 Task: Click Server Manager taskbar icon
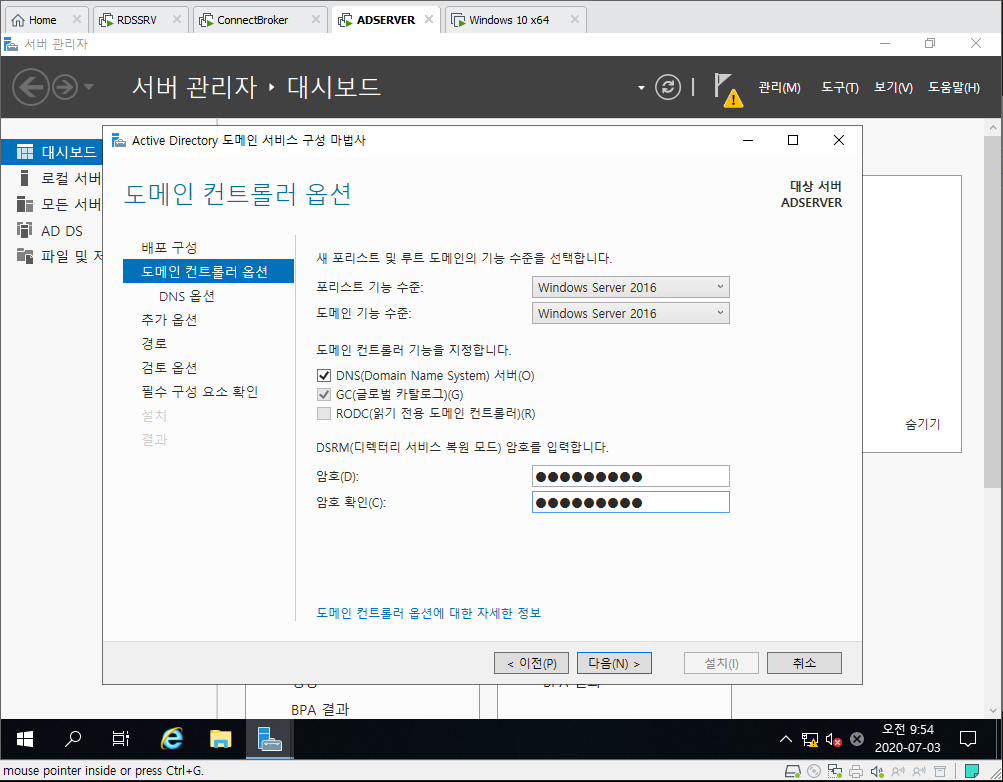pyautogui.click(x=269, y=739)
